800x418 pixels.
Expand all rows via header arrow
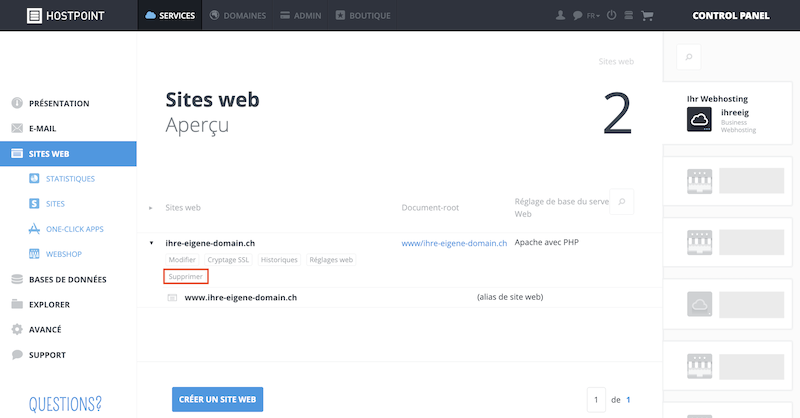pos(151,208)
